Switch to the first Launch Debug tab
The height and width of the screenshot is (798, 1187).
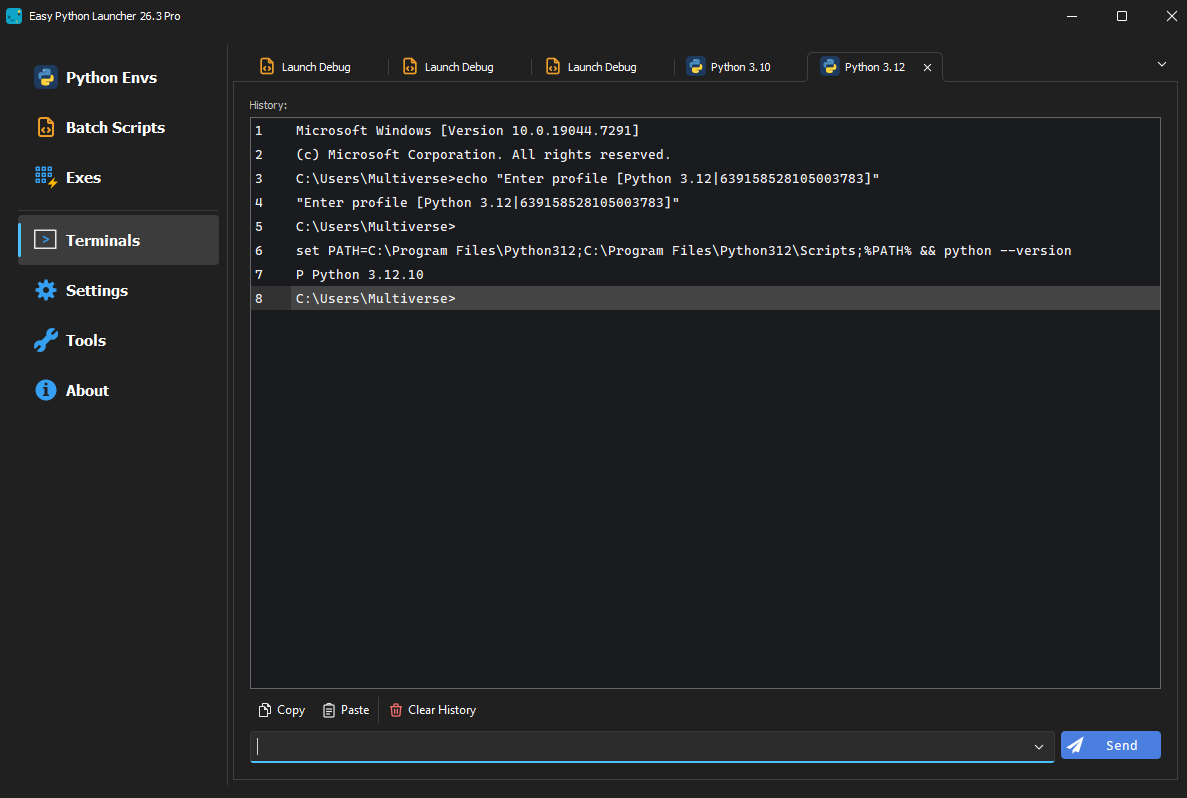click(316, 67)
